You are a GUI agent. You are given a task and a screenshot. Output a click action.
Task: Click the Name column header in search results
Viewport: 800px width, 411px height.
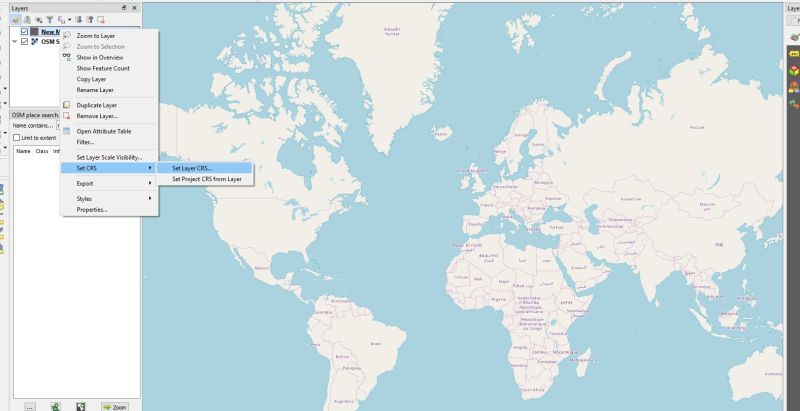[23, 151]
